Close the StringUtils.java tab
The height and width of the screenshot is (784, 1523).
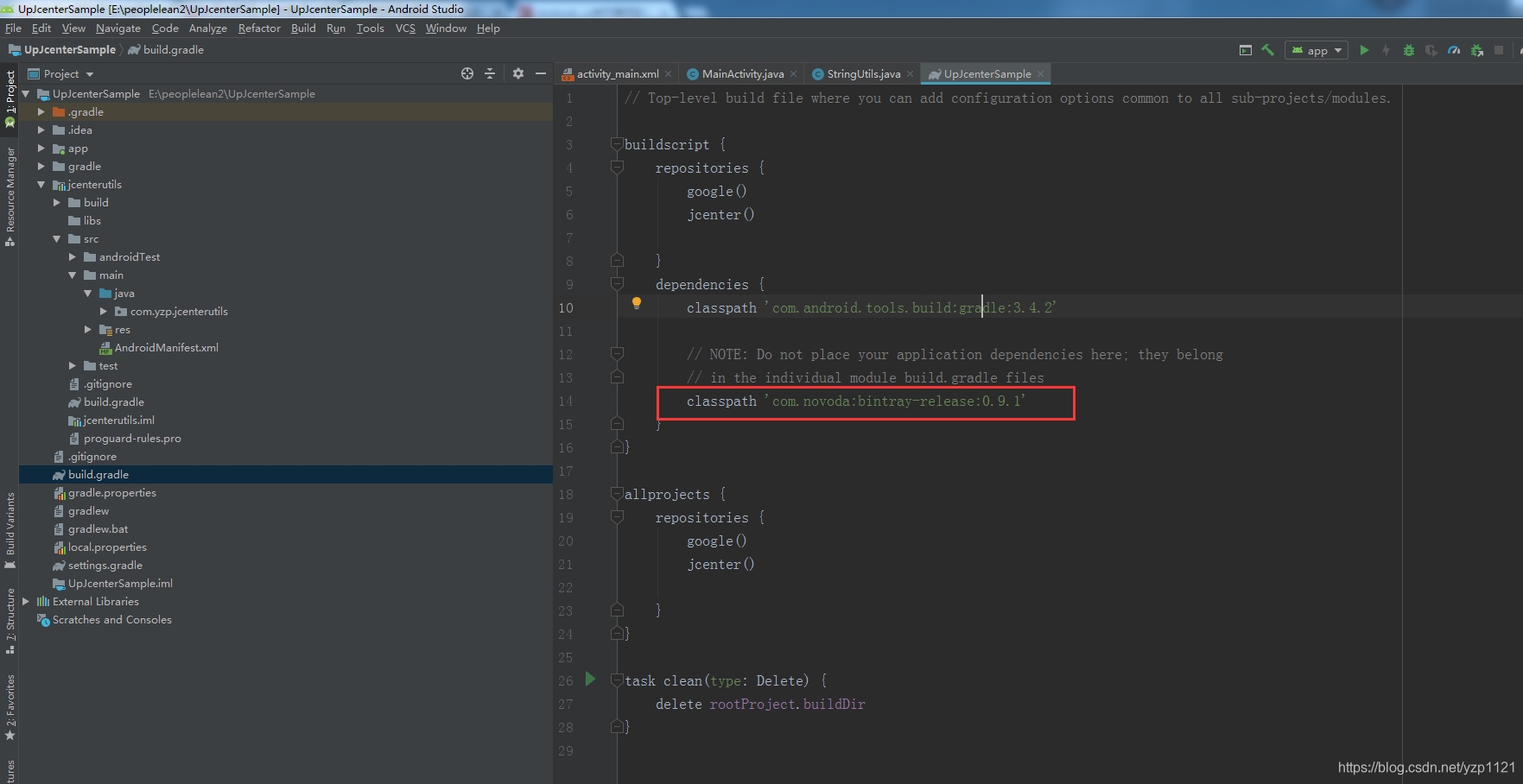tap(911, 74)
